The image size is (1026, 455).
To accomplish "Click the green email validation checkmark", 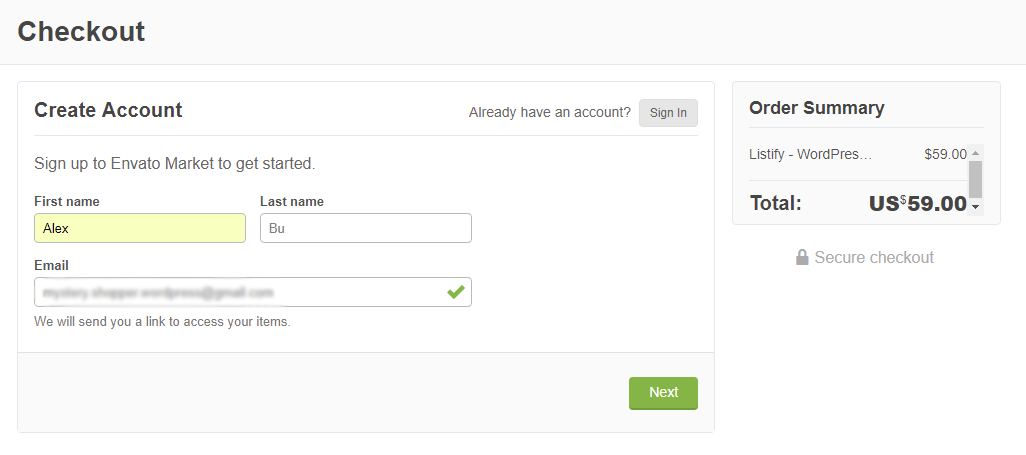I will click(x=456, y=292).
